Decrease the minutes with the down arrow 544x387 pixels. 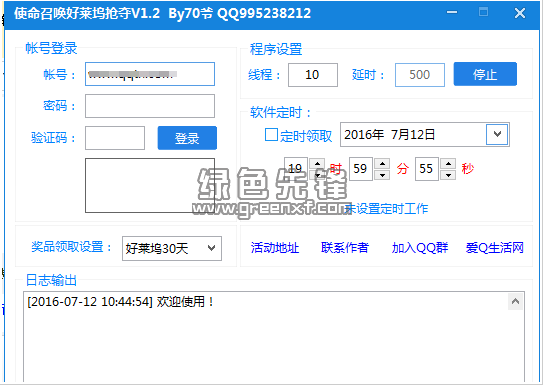click(382, 175)
